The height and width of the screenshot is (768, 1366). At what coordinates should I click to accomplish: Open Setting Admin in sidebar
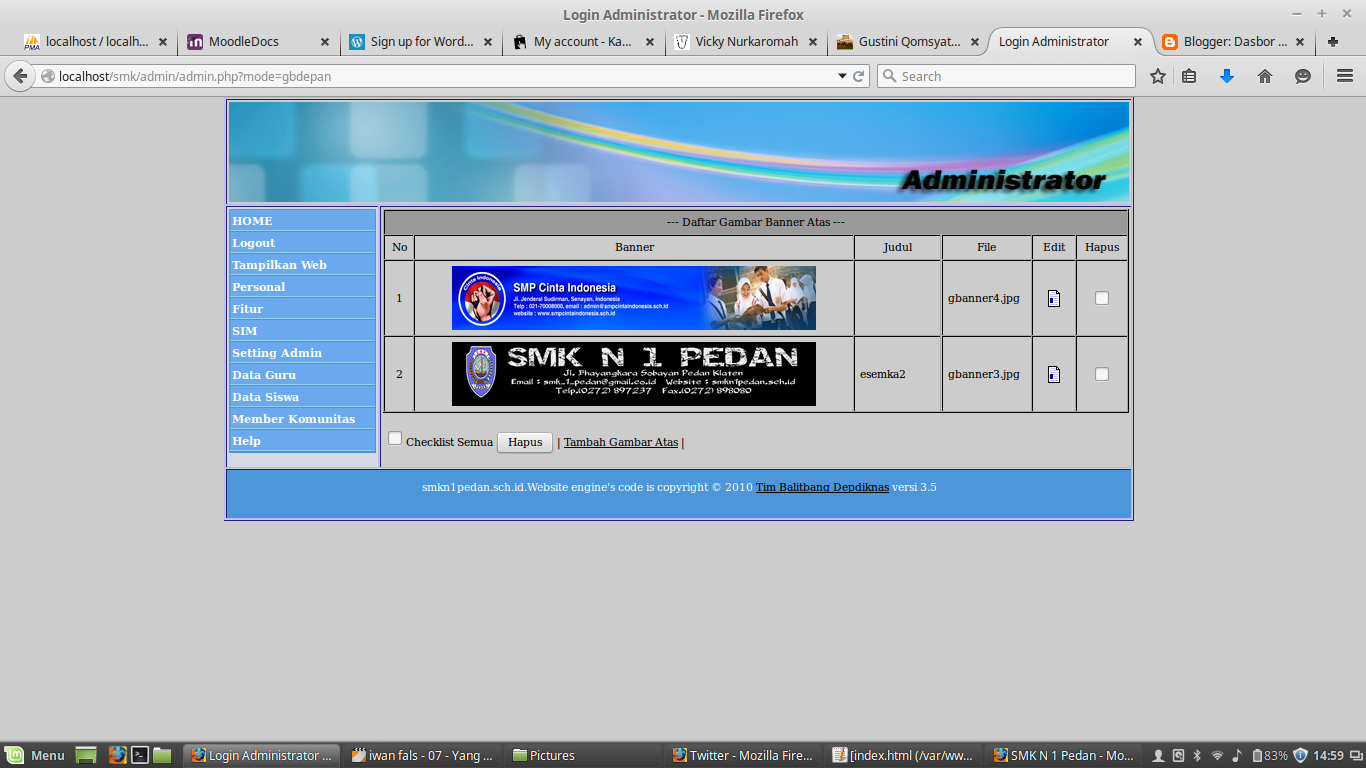[302, 352]
